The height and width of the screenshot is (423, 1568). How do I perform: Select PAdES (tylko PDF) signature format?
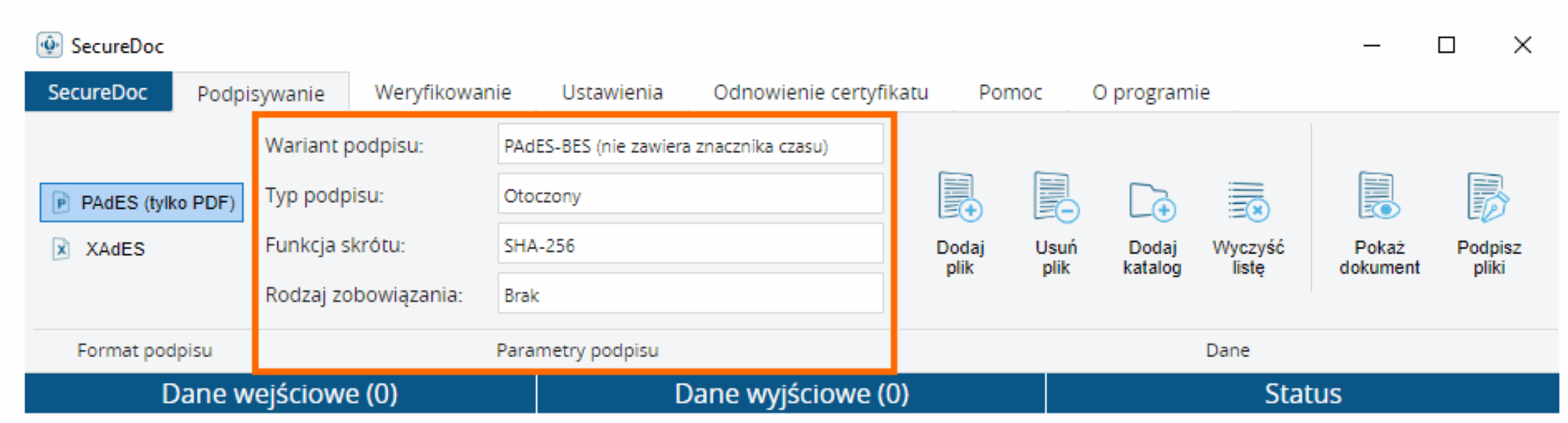tap(141, 202)
